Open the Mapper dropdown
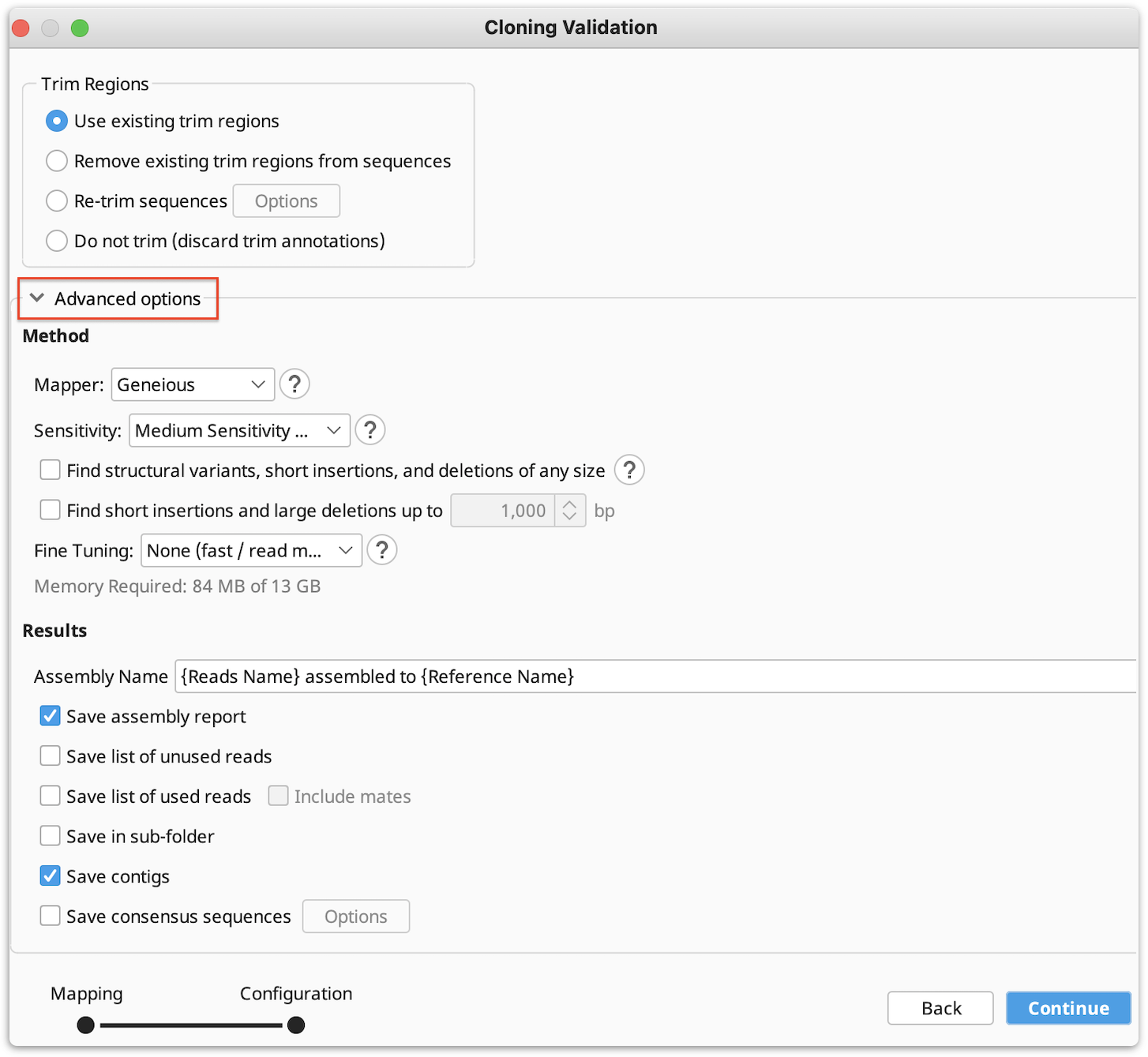This screenshot has height=1057, width=1148. tap(193, 384)
